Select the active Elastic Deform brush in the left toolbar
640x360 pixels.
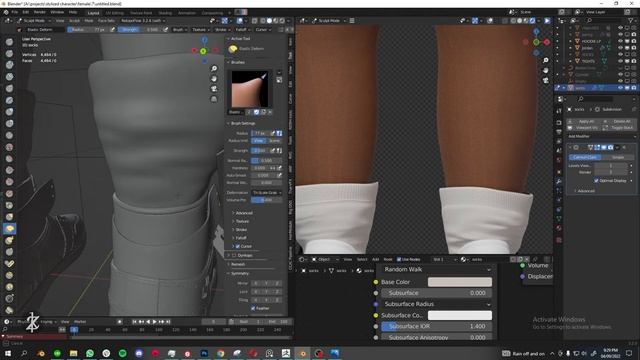9,229
